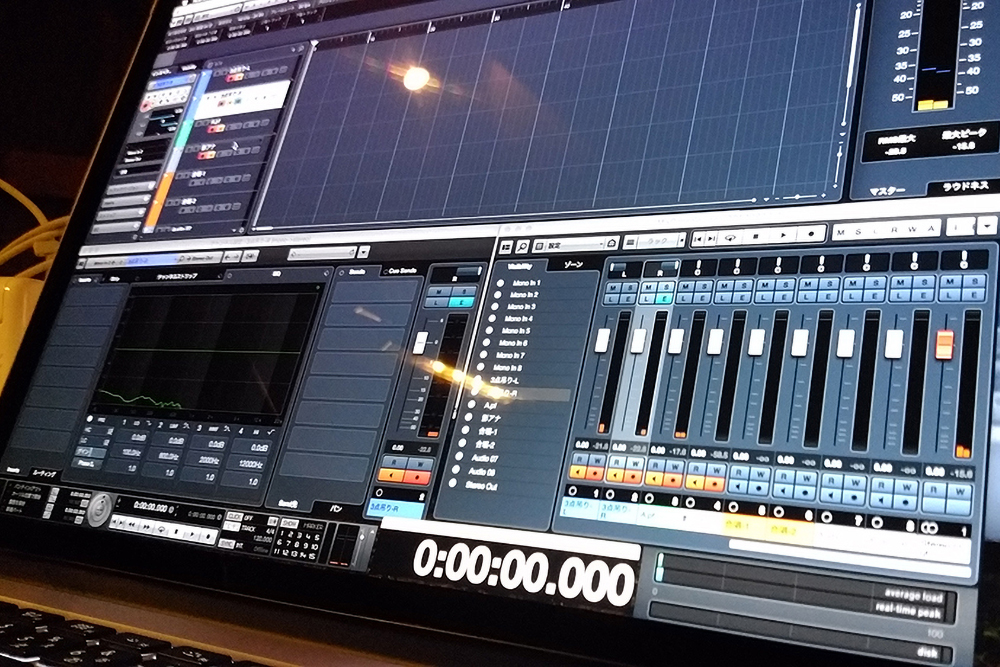Click the EQ curve display graph
Screen dimensions: 1000x667
pos(210,352)
